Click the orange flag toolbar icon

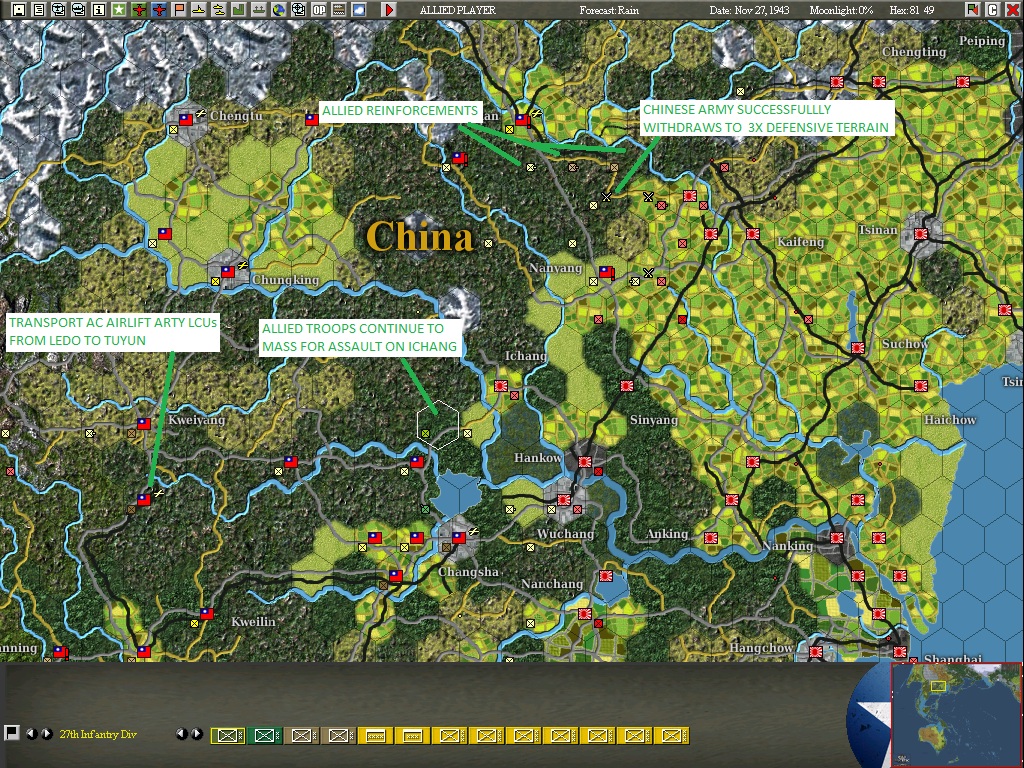point(179,10)
